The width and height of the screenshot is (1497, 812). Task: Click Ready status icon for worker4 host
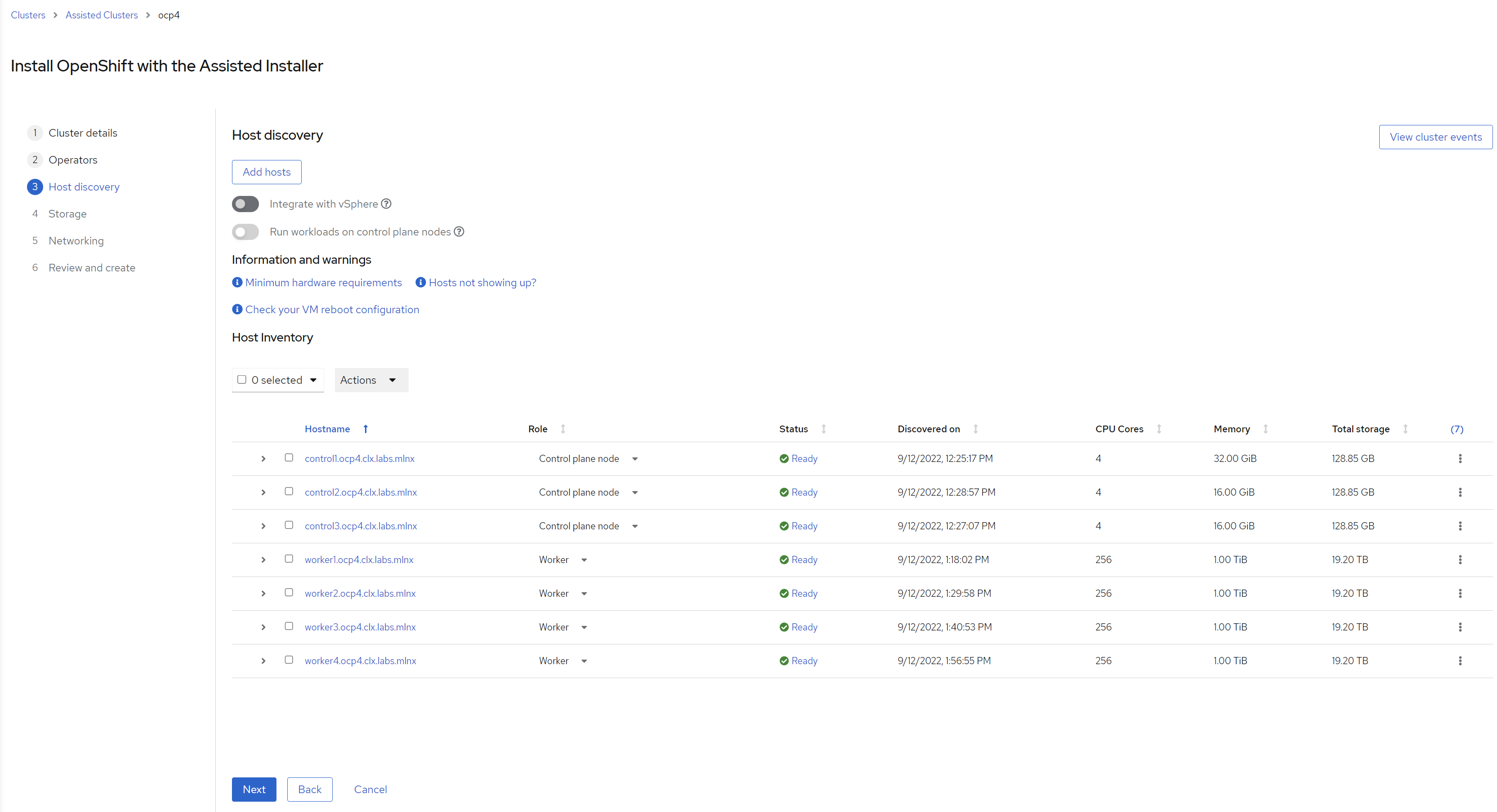point(784,661)
